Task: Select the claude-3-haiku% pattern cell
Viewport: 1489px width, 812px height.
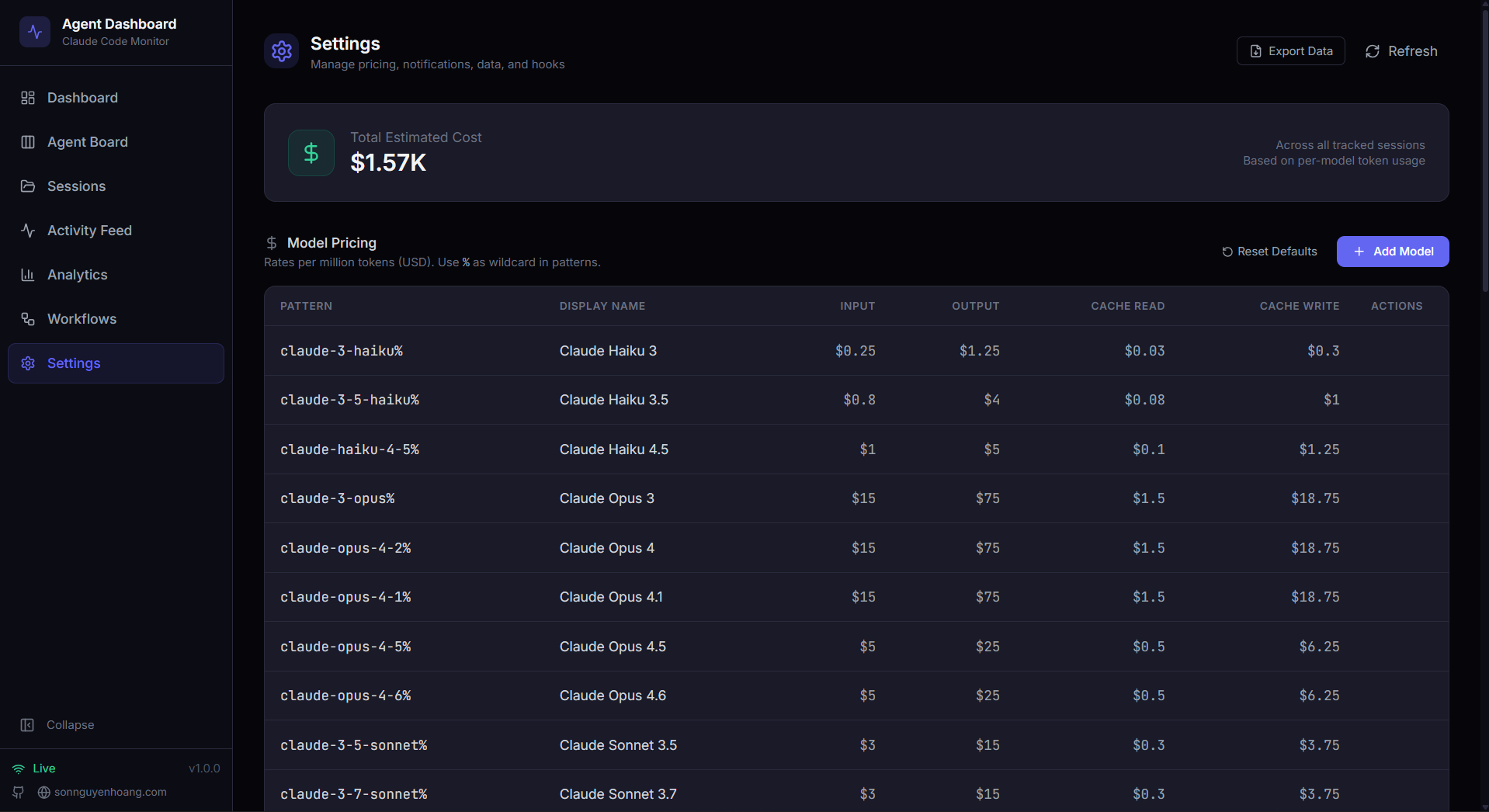Action: pos(342,351)
